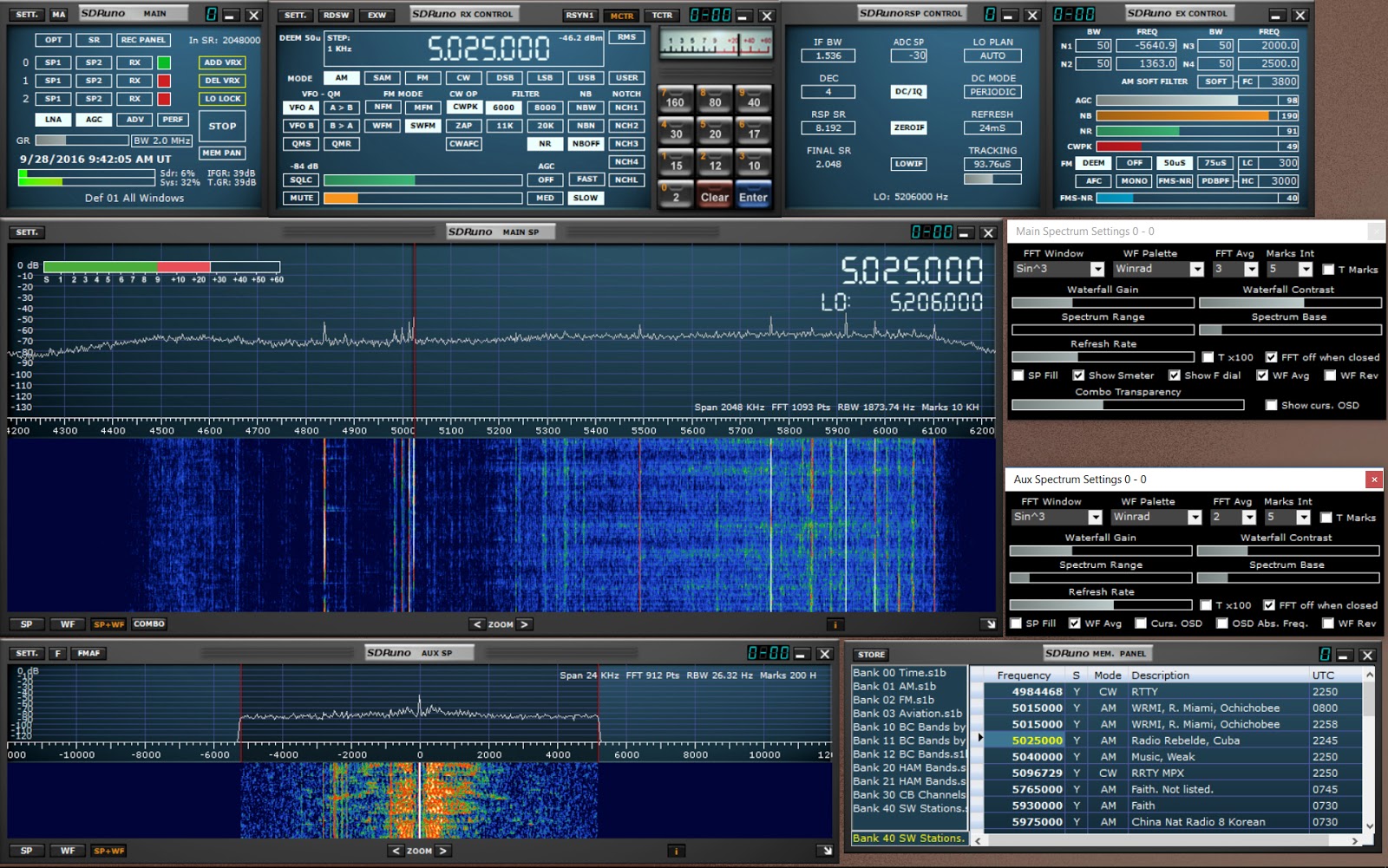Open FFT Avg dropdown in Aux Spectrum Settings

point(1249,518)
